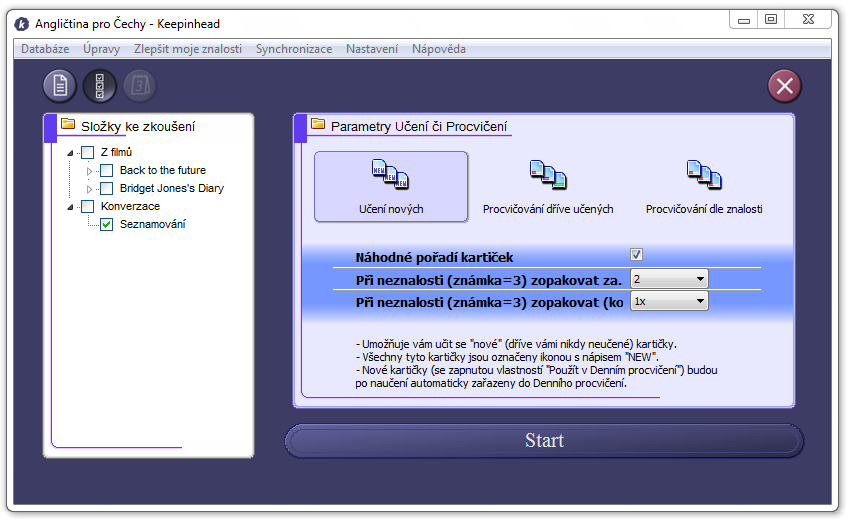Select Back to the future tree item

tap(163, 170)
